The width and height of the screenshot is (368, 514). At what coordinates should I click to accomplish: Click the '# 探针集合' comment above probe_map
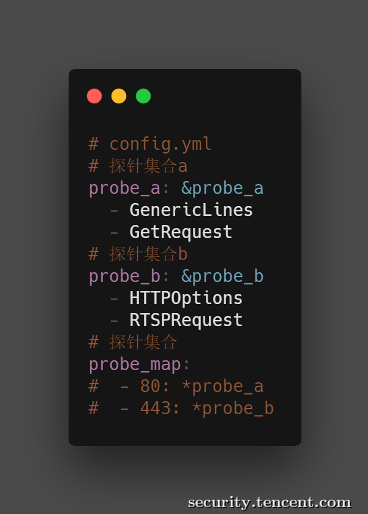click(x=133, y=342)
